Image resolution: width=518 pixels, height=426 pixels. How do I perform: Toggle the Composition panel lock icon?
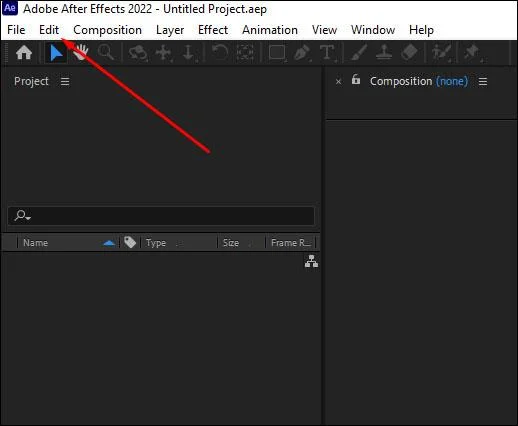tap(356, 80)
